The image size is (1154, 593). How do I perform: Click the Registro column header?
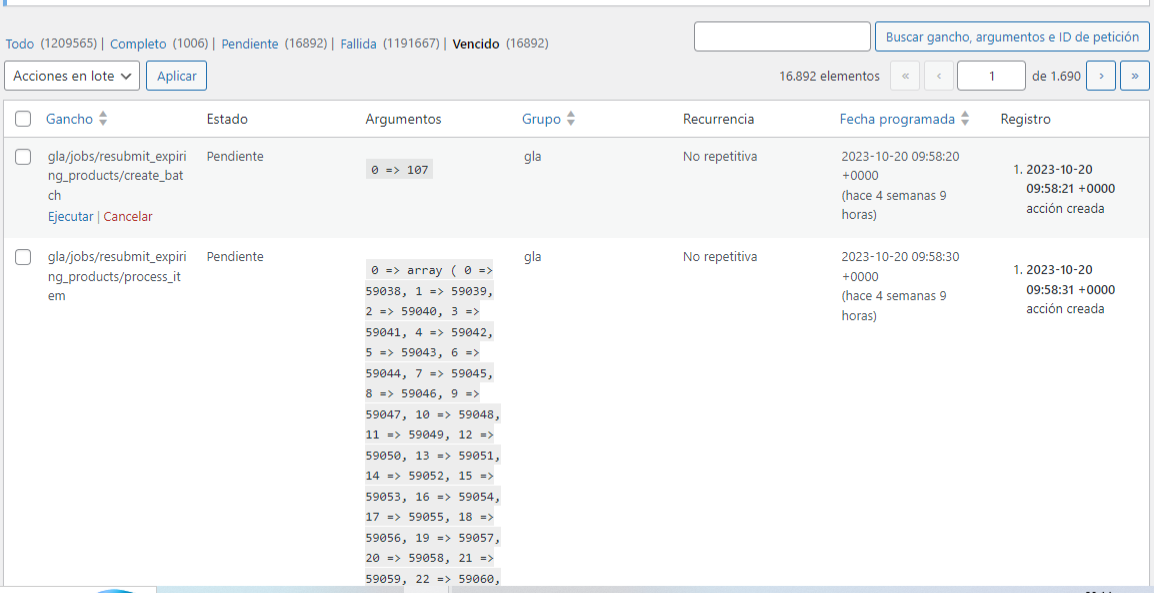[x=1025, y=118]
